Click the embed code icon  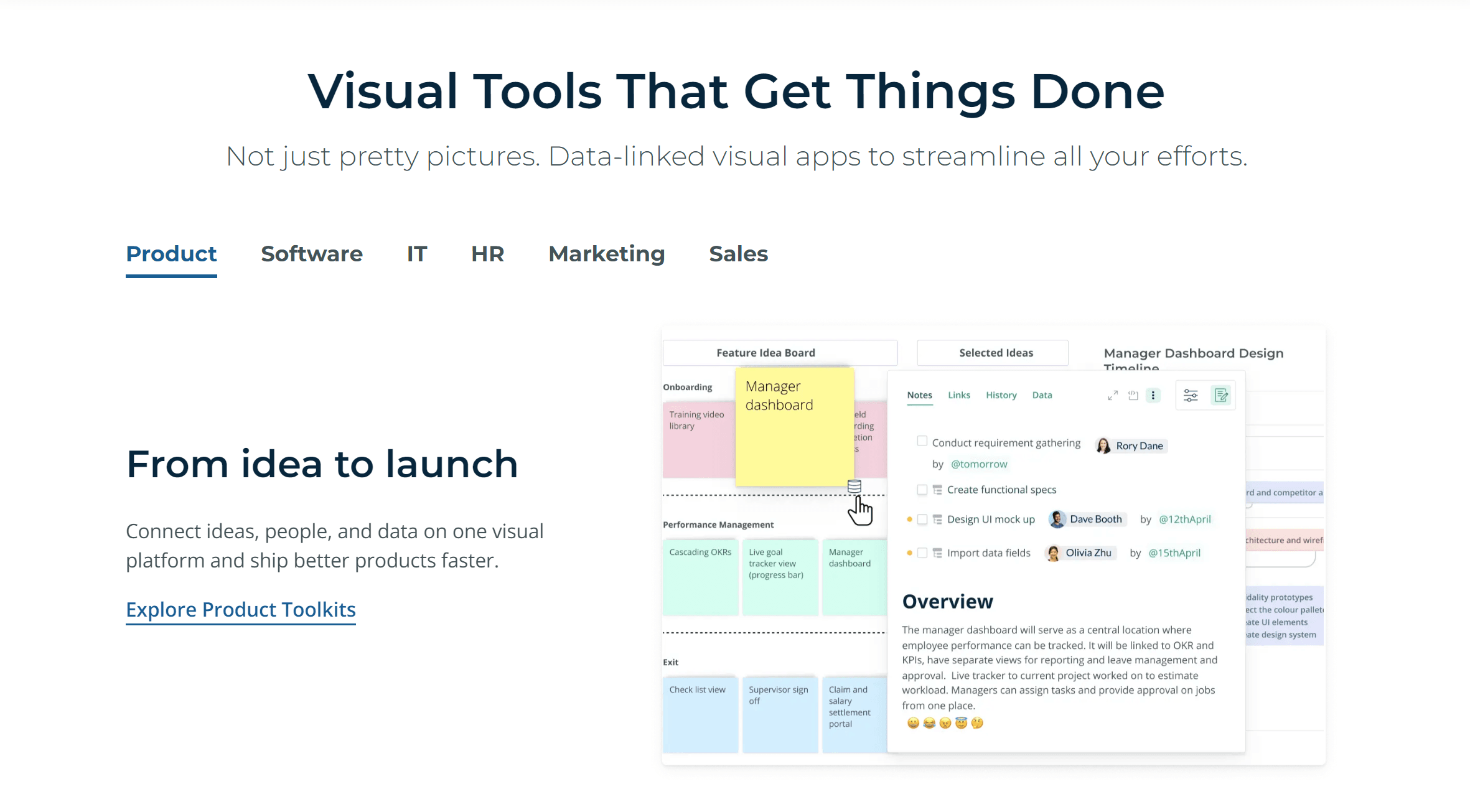1133,395
